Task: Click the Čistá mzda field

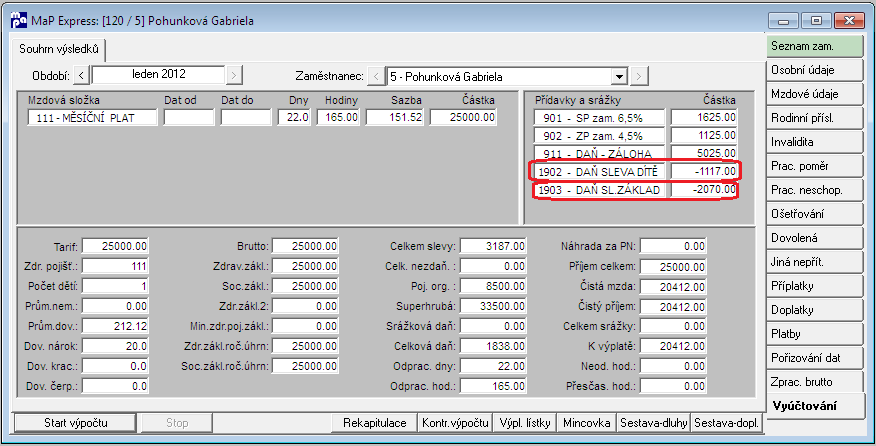Action: coord(674,287)
